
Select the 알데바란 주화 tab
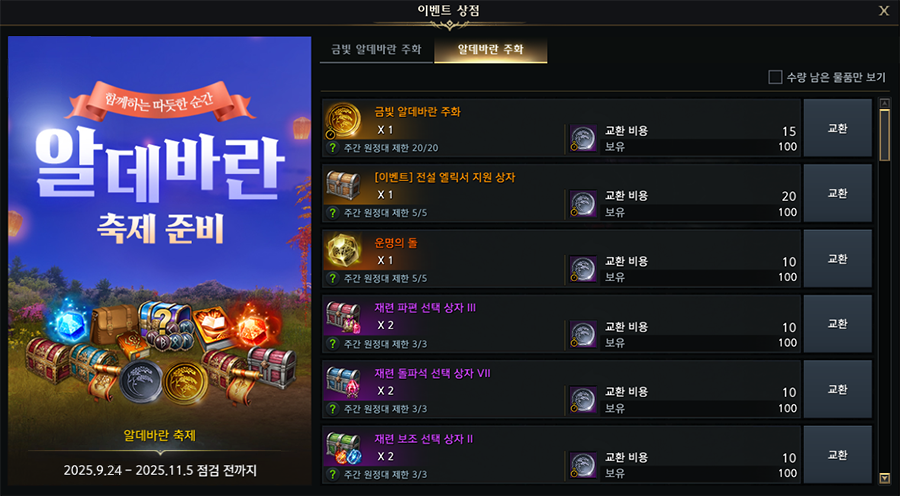(x=491, y=50)
